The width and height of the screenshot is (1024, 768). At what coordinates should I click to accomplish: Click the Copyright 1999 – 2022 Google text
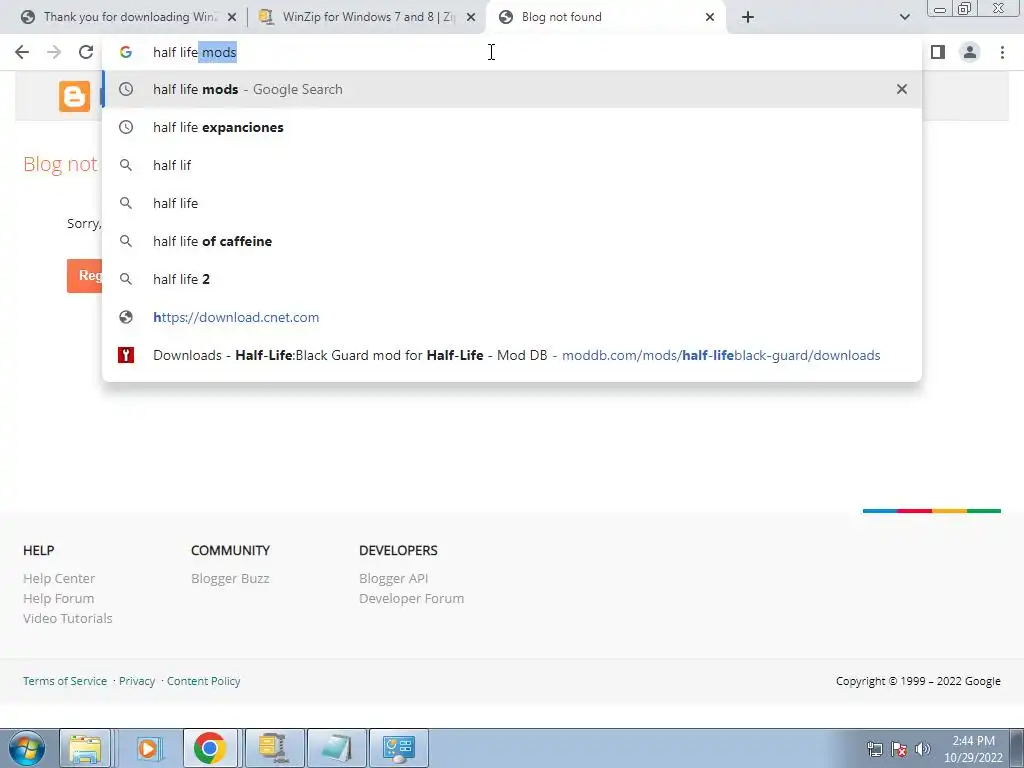tap(918, 681)
